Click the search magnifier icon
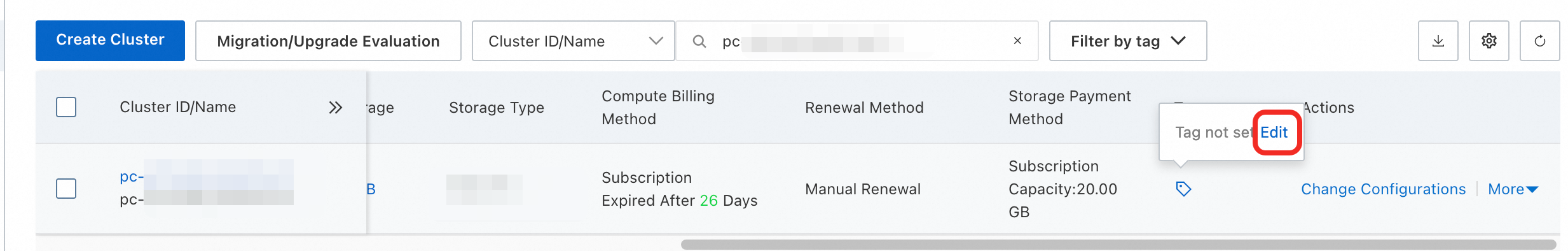The height and width of the screenshot is (251, 1568). click(x=699, y=41)
